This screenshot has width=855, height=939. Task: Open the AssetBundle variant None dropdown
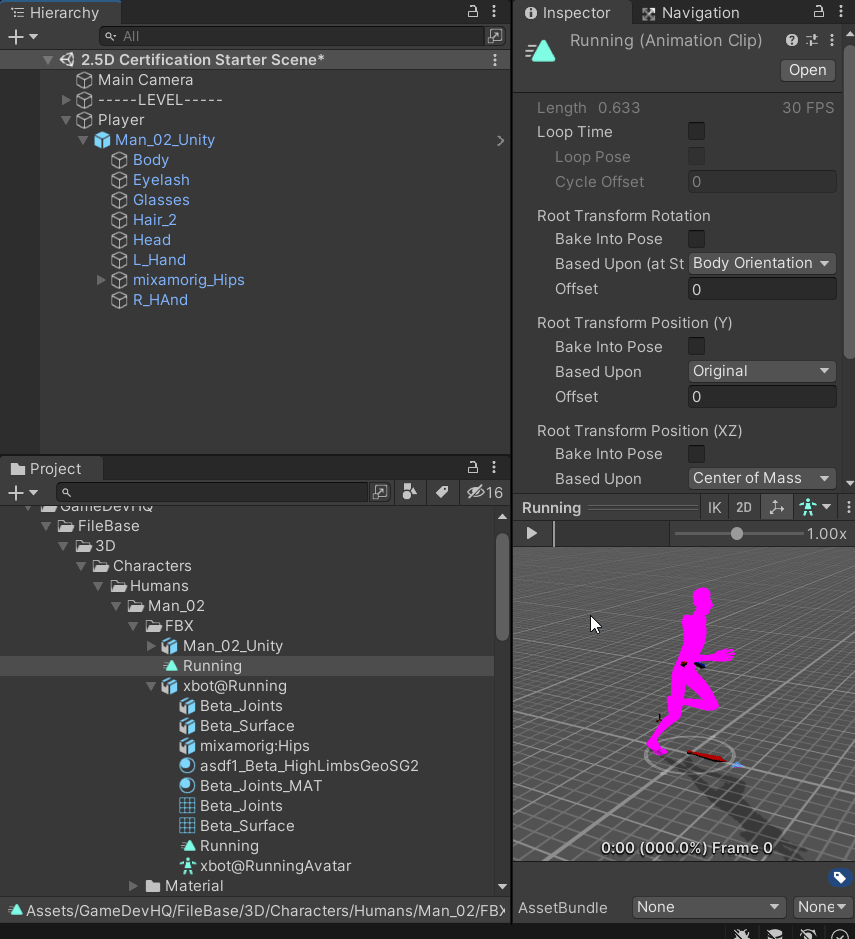click(822, 907)
